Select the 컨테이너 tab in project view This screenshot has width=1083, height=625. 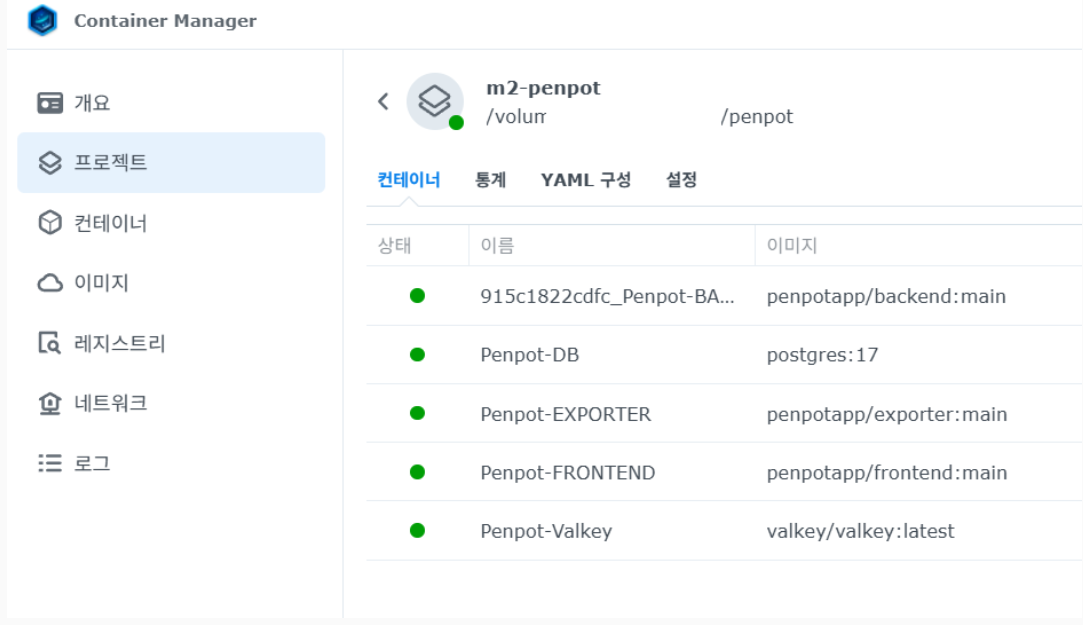click(408, 180)
